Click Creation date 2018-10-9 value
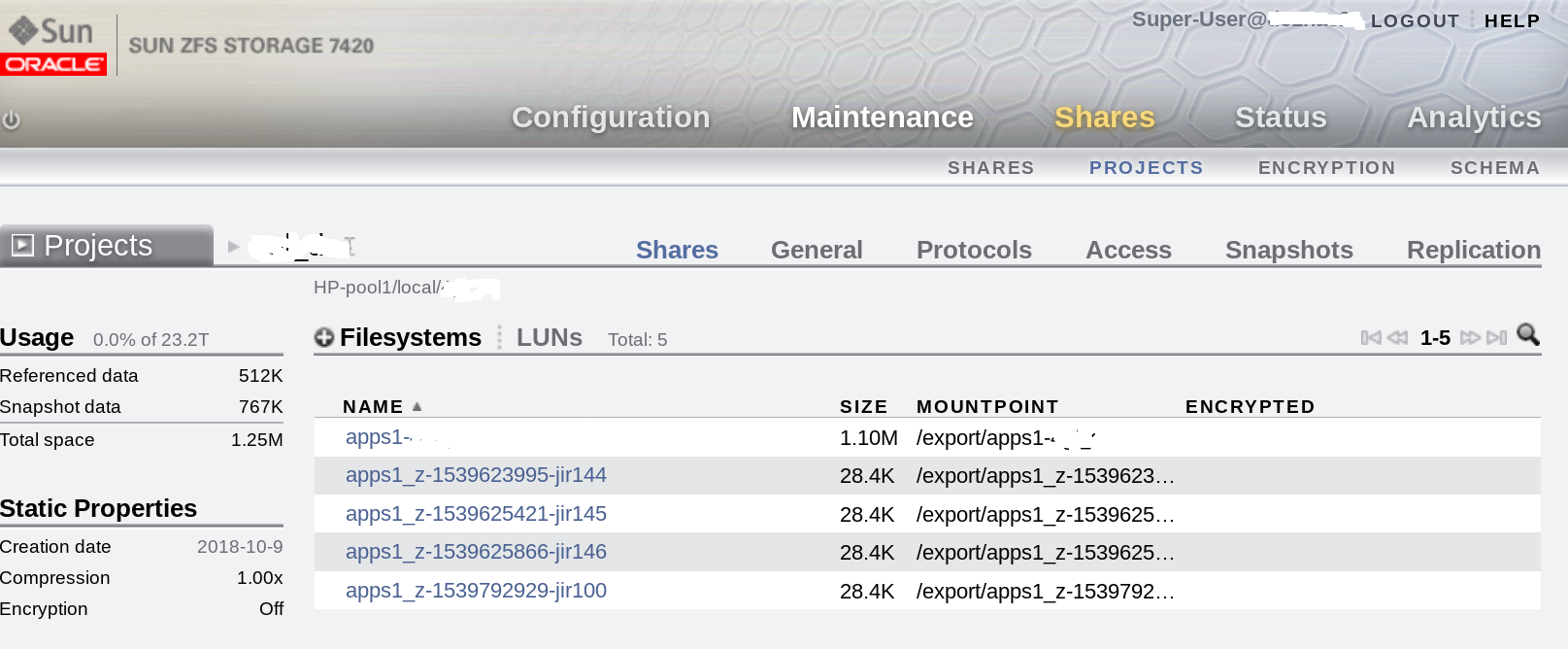1568x649 pixels. pos(240,547)
